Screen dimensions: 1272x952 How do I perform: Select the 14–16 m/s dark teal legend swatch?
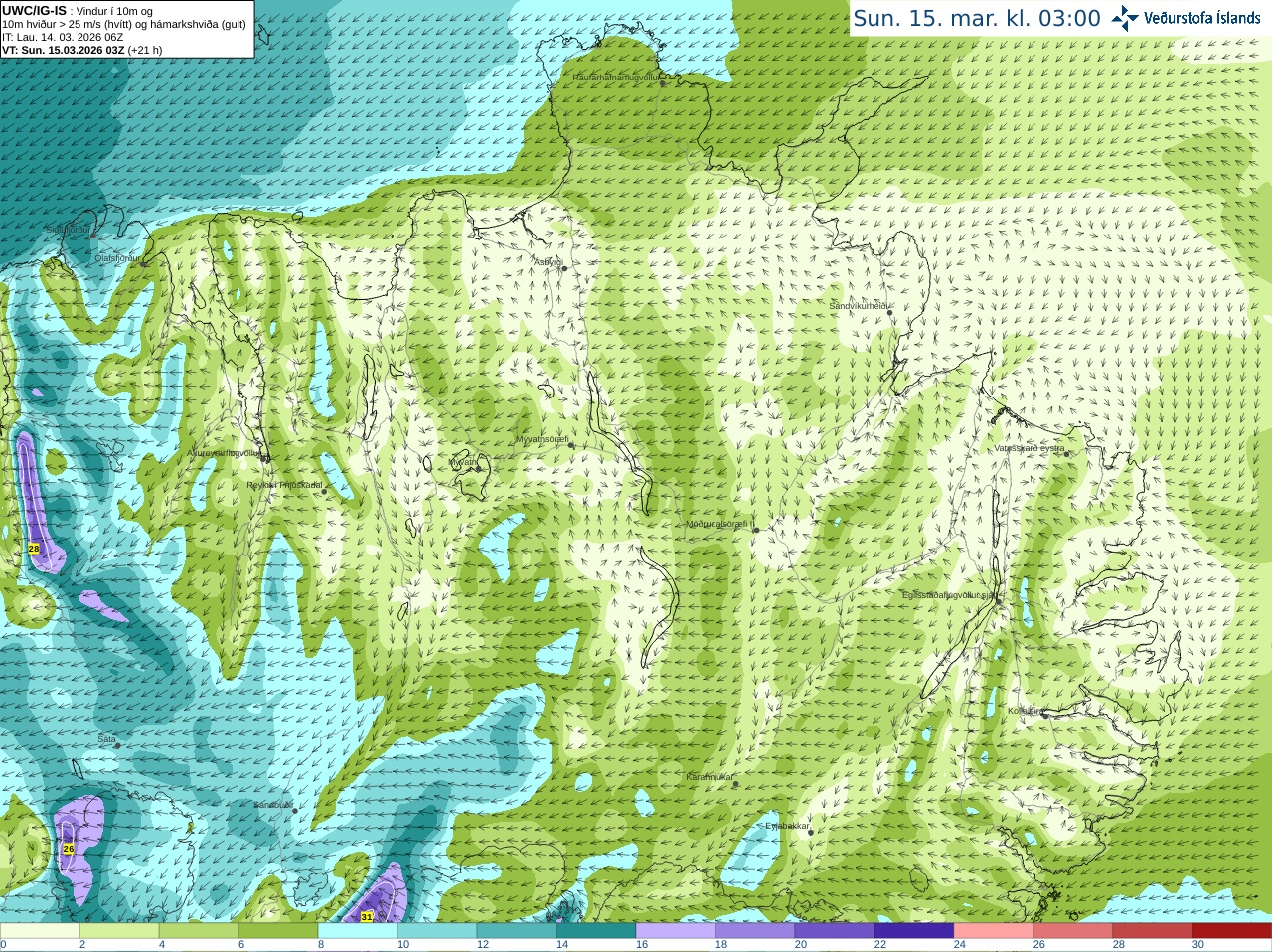click(x=596, y=931)
